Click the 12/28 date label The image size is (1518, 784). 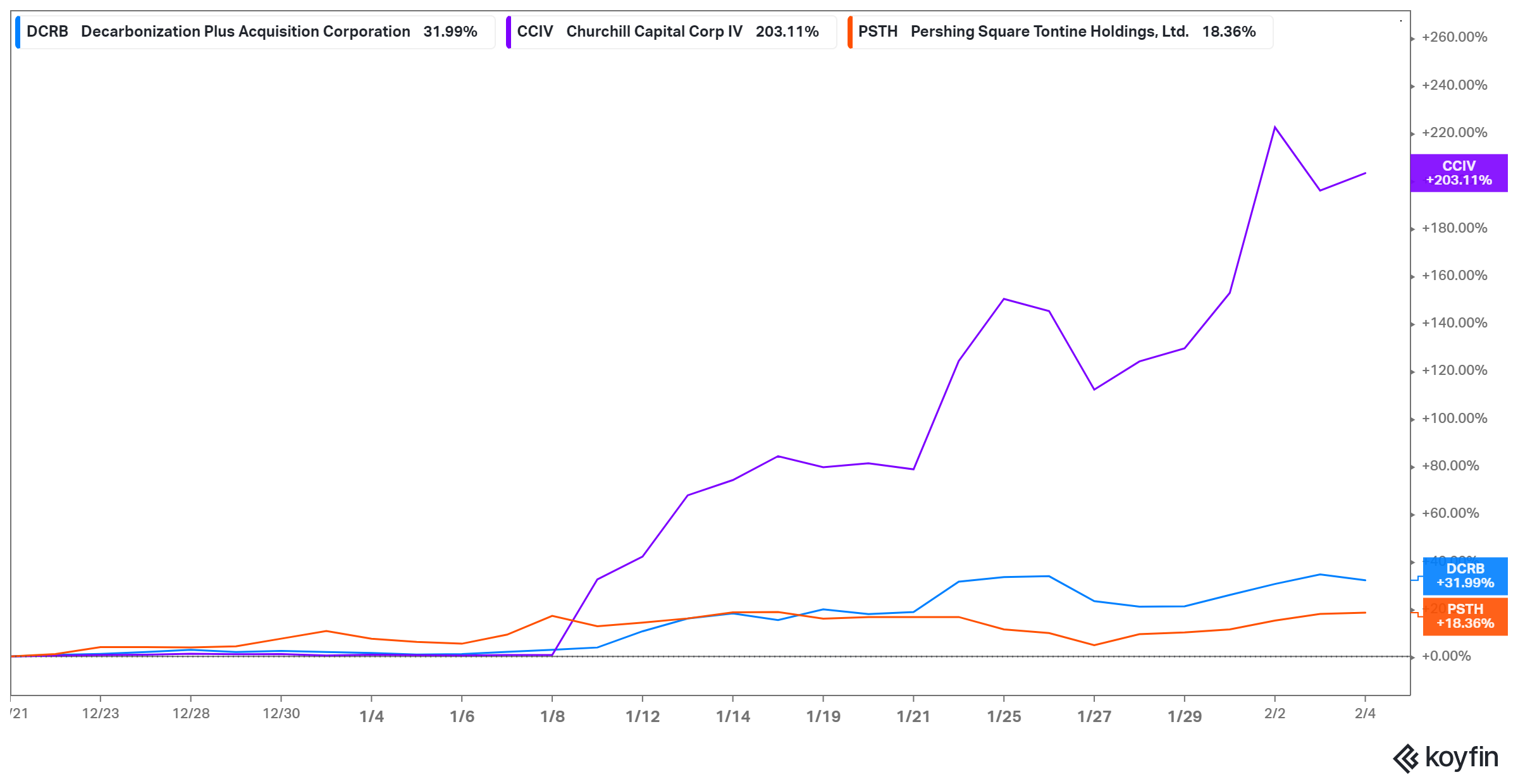point(191,714)
